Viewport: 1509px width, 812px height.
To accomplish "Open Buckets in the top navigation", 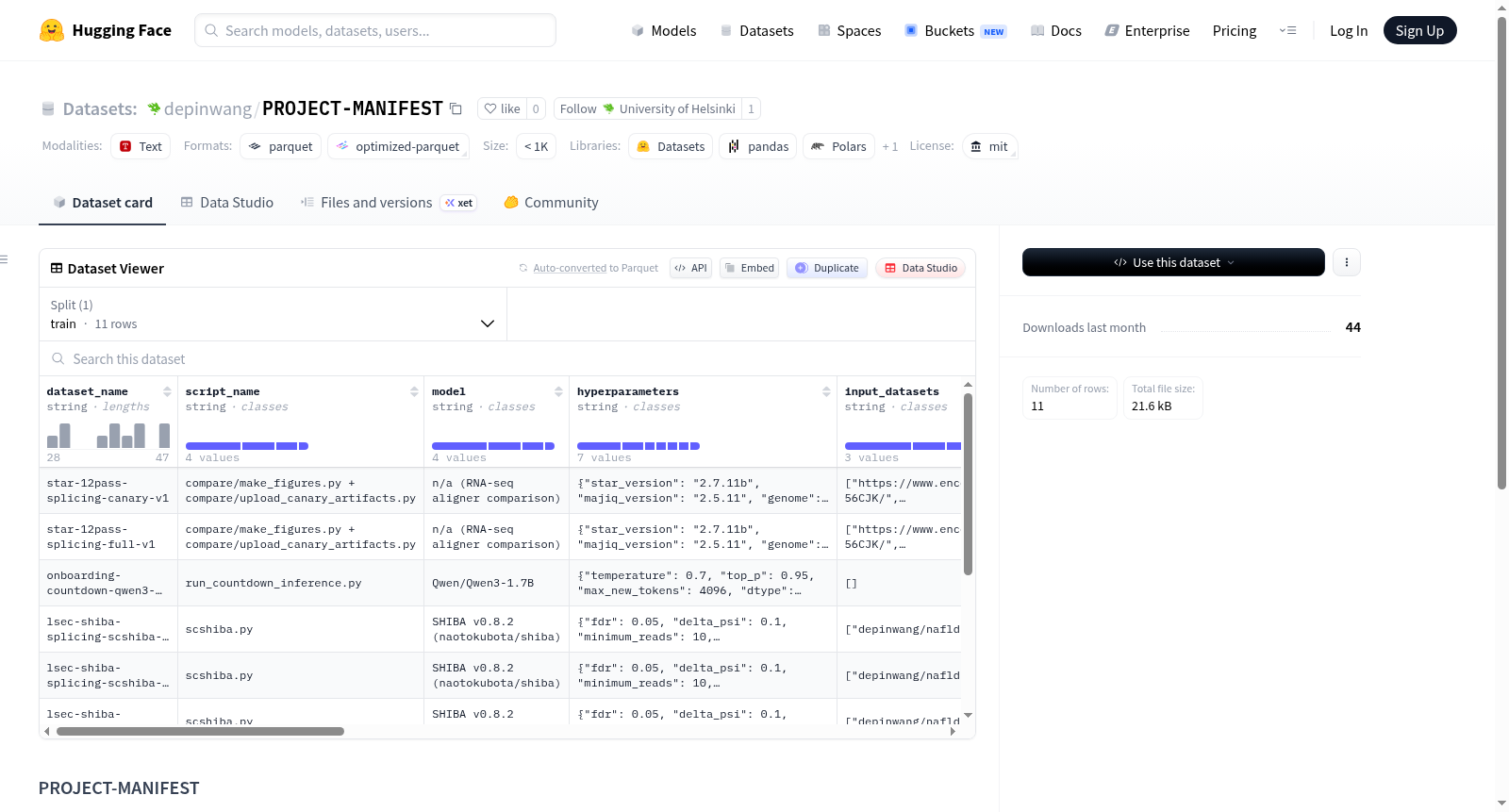I will [x=955, y=30].
